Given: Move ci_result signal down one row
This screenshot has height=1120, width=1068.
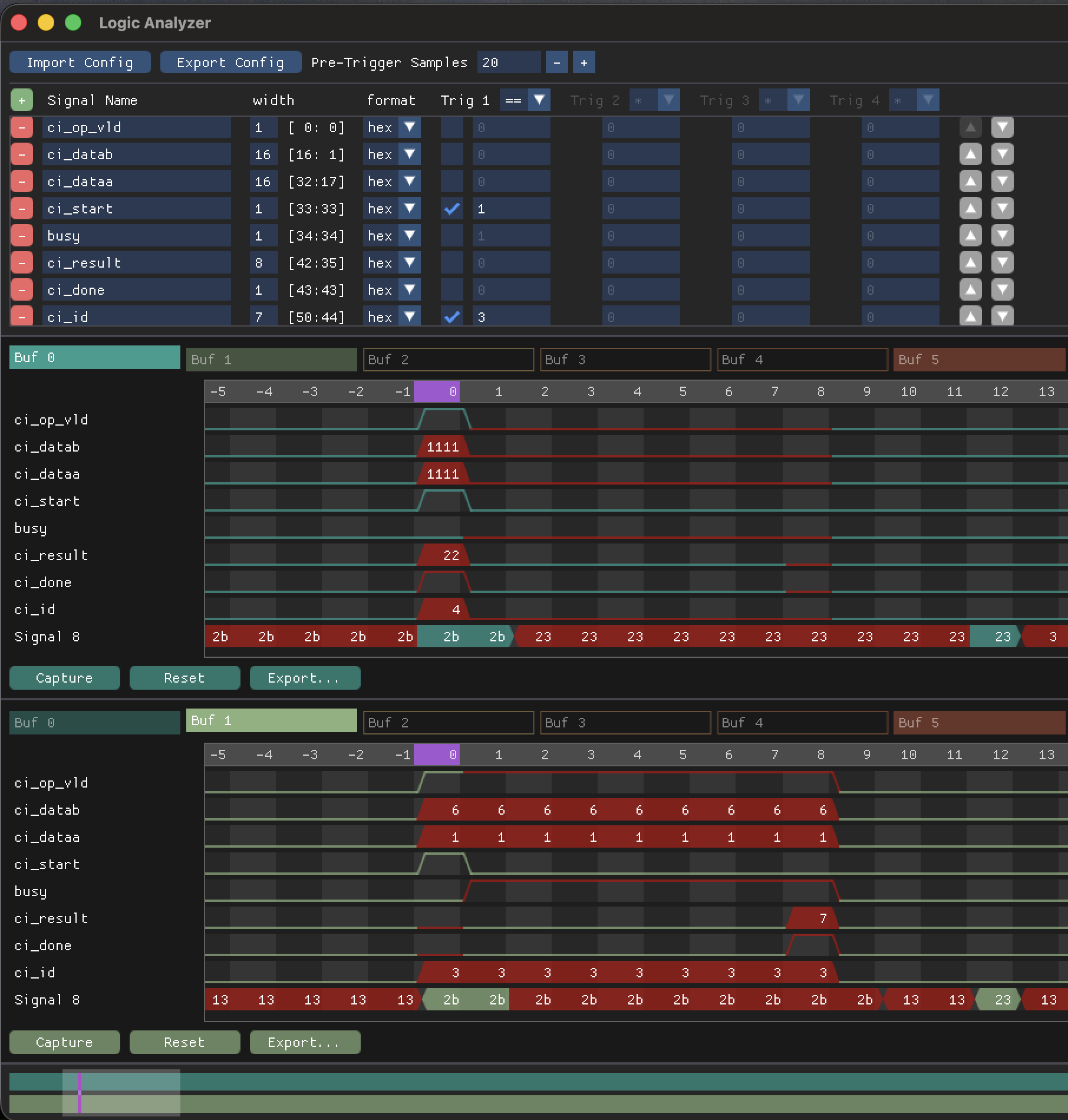Looking at the screenshot, I should (x=1002, y=263).
